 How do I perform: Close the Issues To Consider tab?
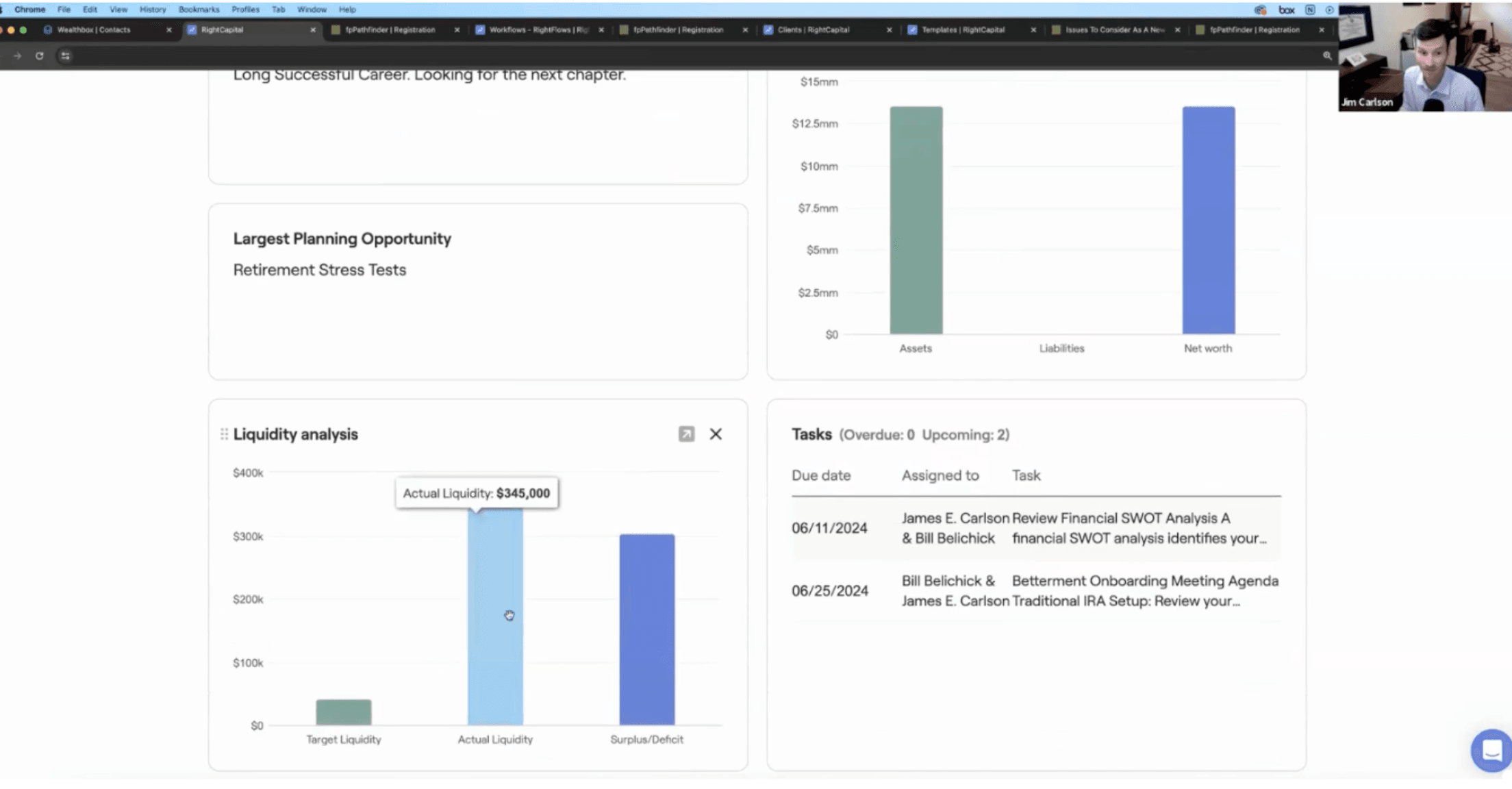(x=1178, y=30)
